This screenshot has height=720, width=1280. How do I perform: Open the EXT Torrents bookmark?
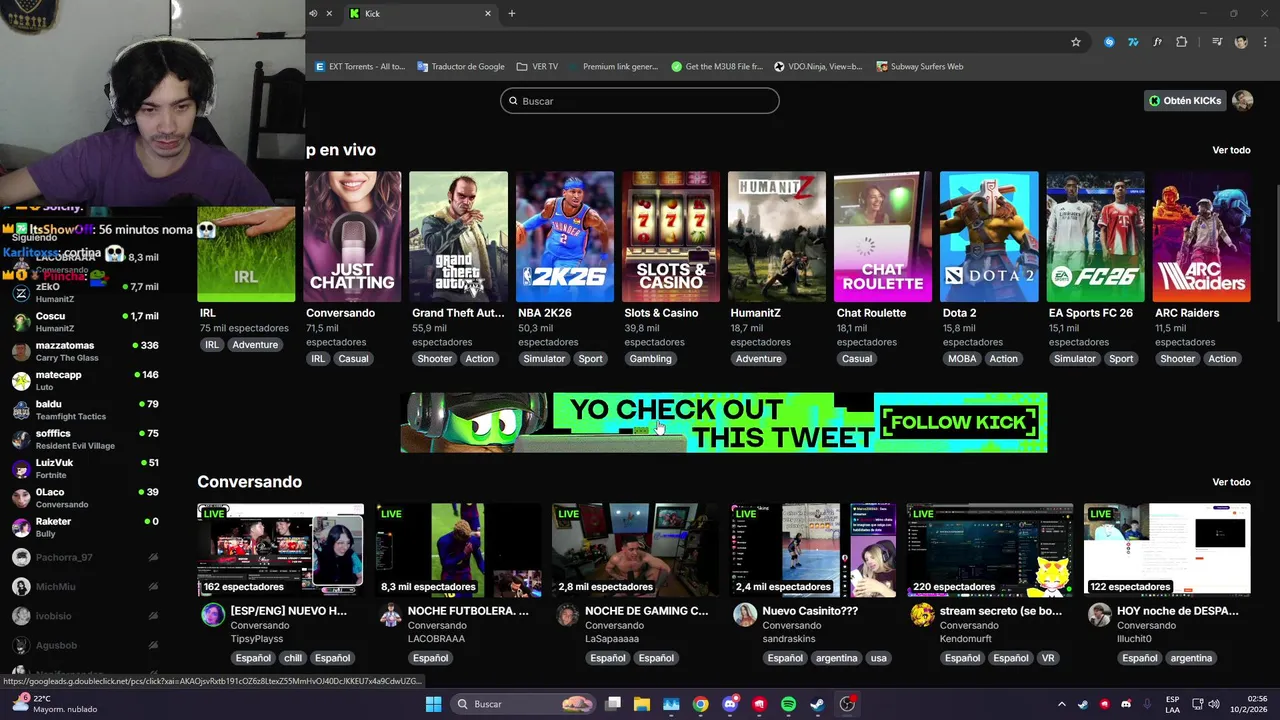tap(360, 67)
